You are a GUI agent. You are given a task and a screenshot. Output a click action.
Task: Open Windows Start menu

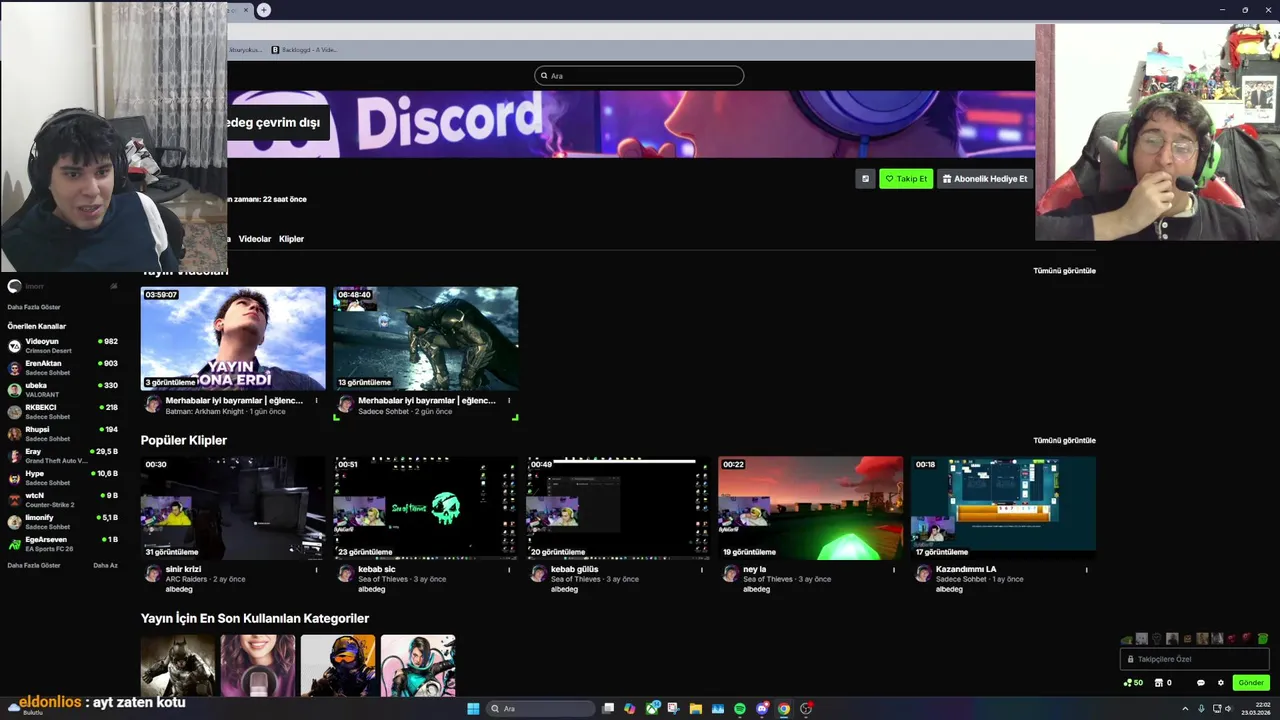(473, 708)
